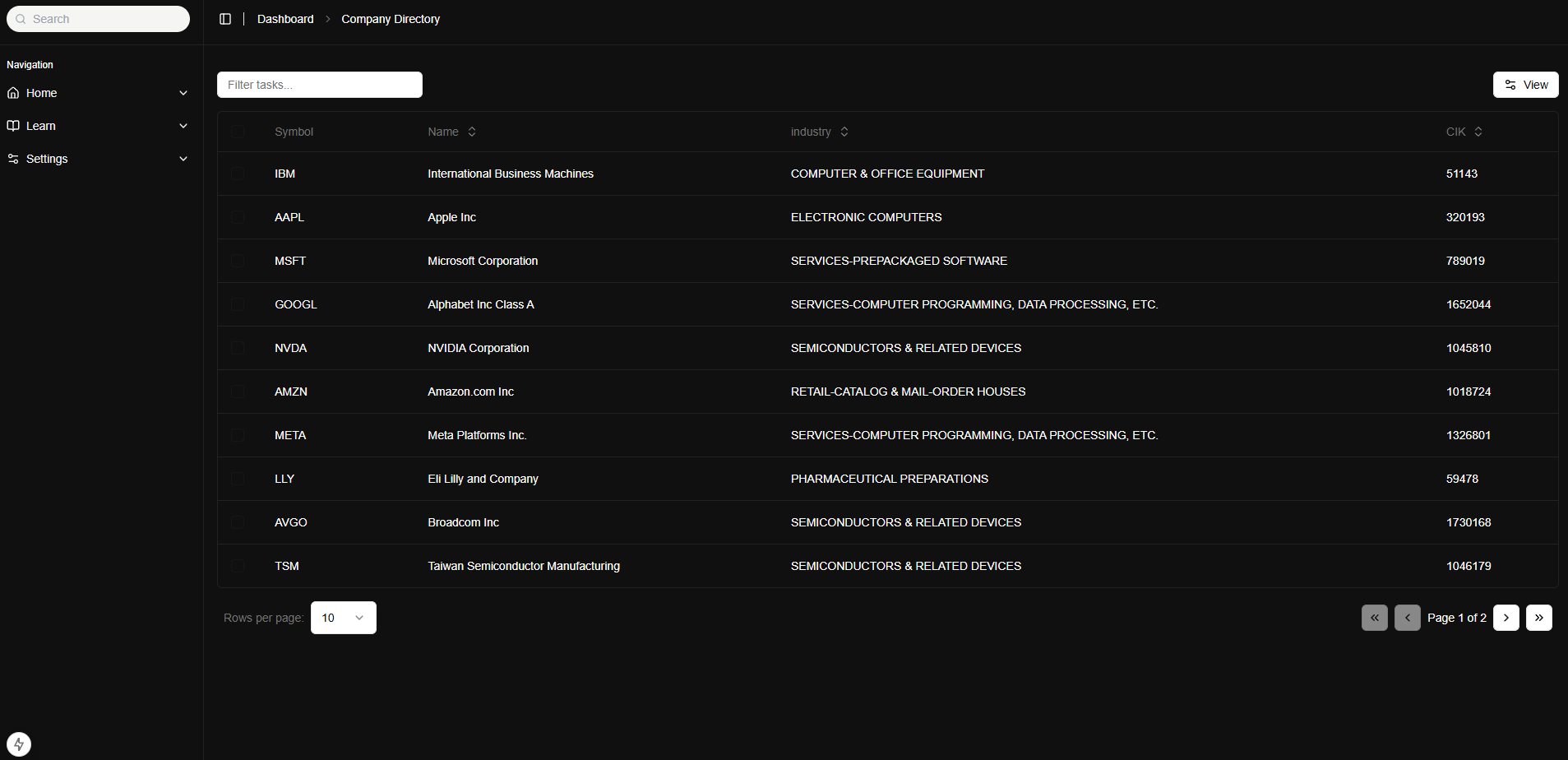Select the NVDA row checkbox
The width and height of the screenshot is (1568, 760).
[x=238, y=348]
